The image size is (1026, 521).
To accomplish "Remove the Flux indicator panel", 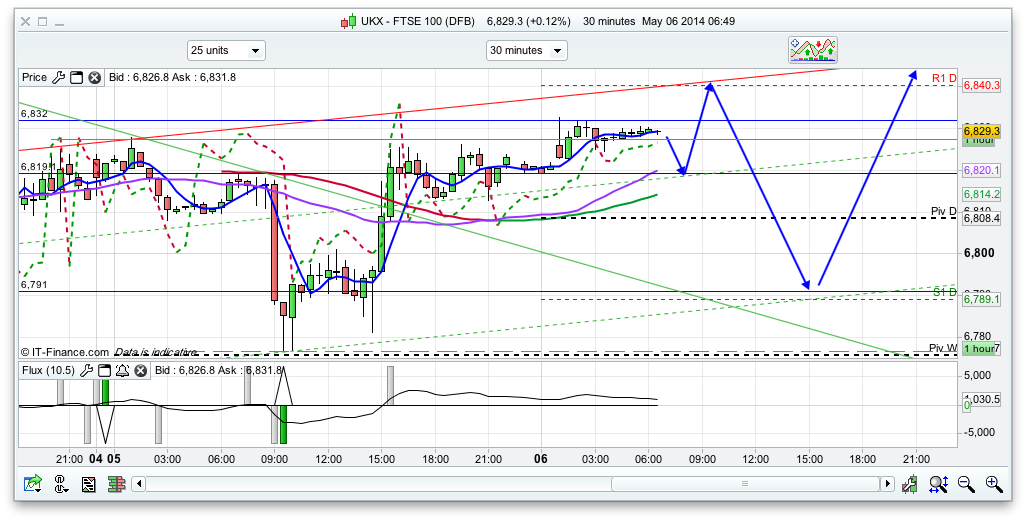I will click(x=140, y=371).
